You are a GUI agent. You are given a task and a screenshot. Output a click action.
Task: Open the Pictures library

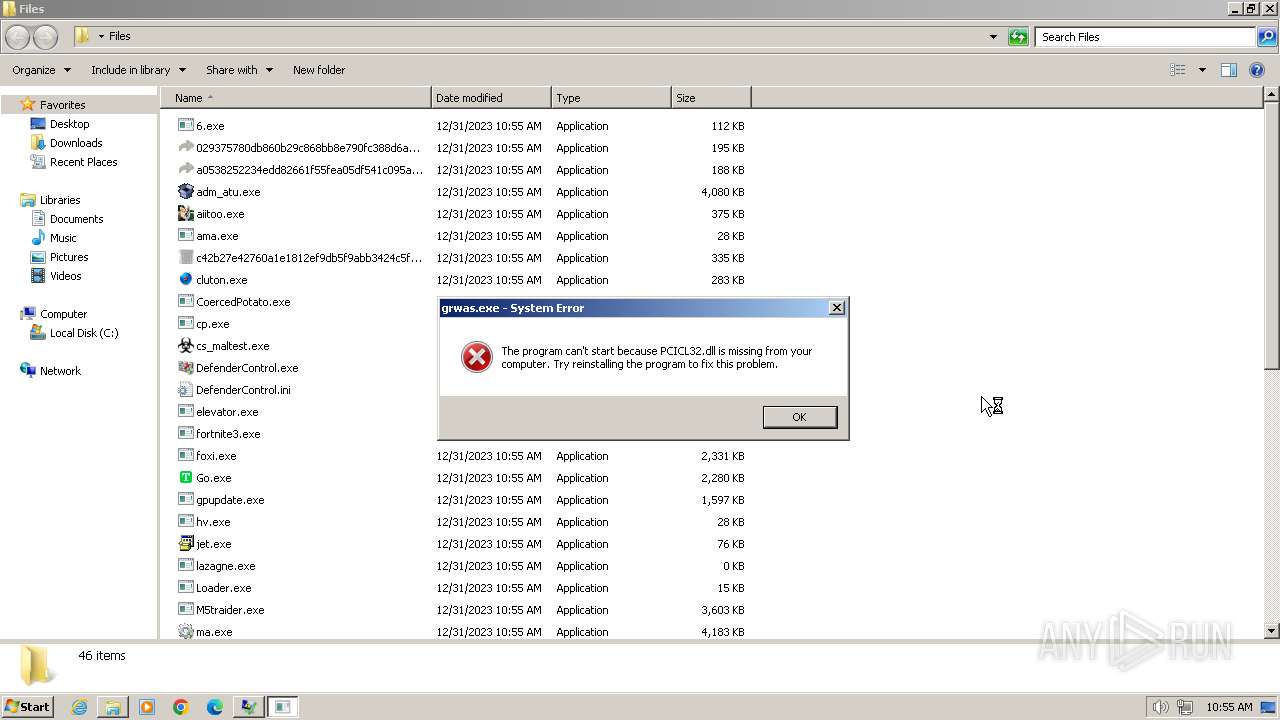(x=69, y=257)
